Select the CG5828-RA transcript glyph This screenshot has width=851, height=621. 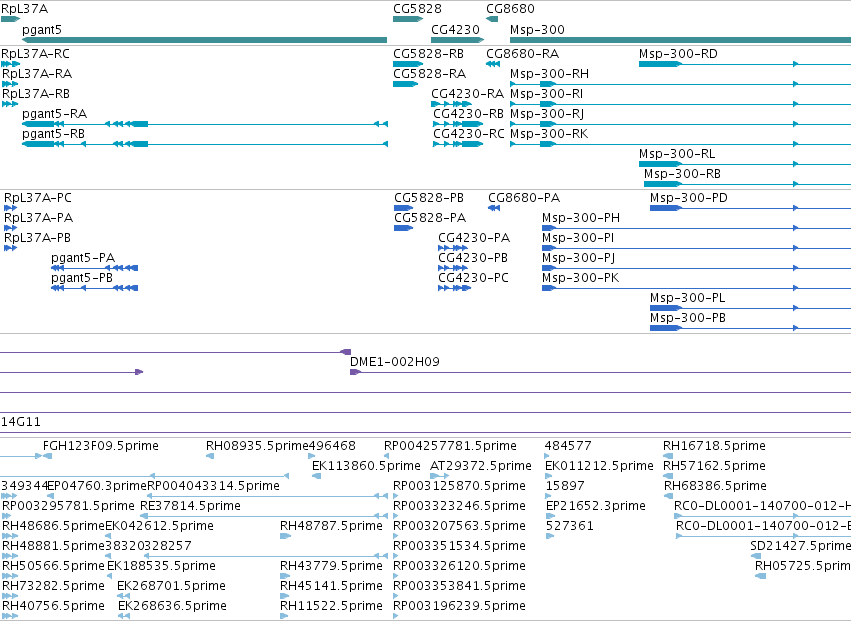click(x=405, y=84)
